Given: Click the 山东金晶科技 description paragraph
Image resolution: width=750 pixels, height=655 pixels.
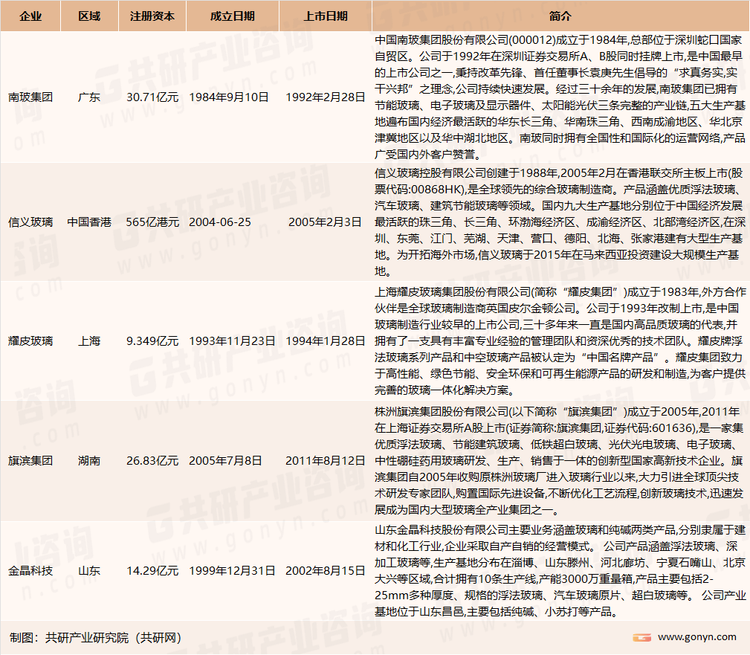Looking at the screenshot, I should 560,571.
